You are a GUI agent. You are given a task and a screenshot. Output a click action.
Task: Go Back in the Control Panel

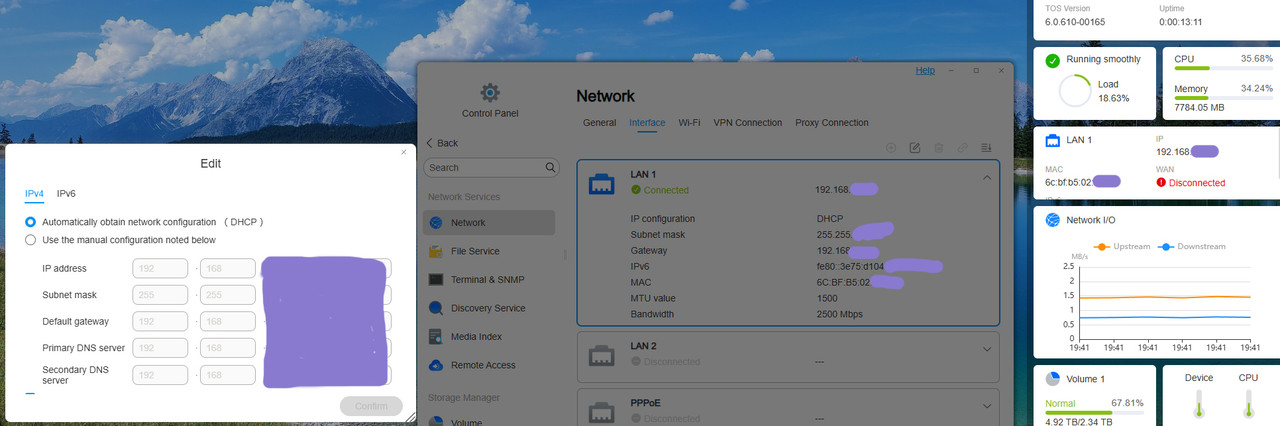(442, 143)
